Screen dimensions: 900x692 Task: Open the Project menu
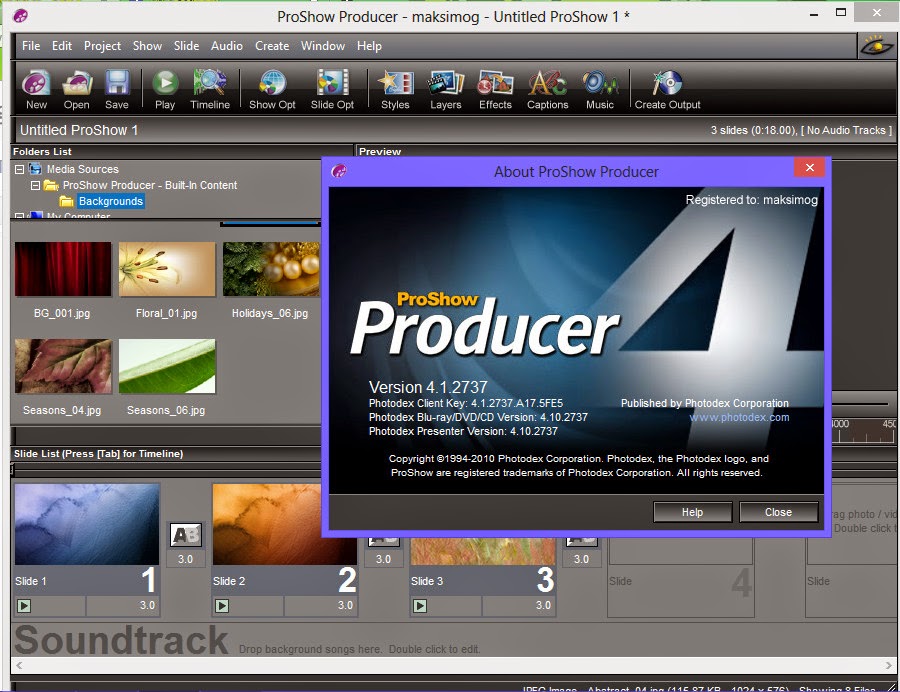click(x=102, y=46)
